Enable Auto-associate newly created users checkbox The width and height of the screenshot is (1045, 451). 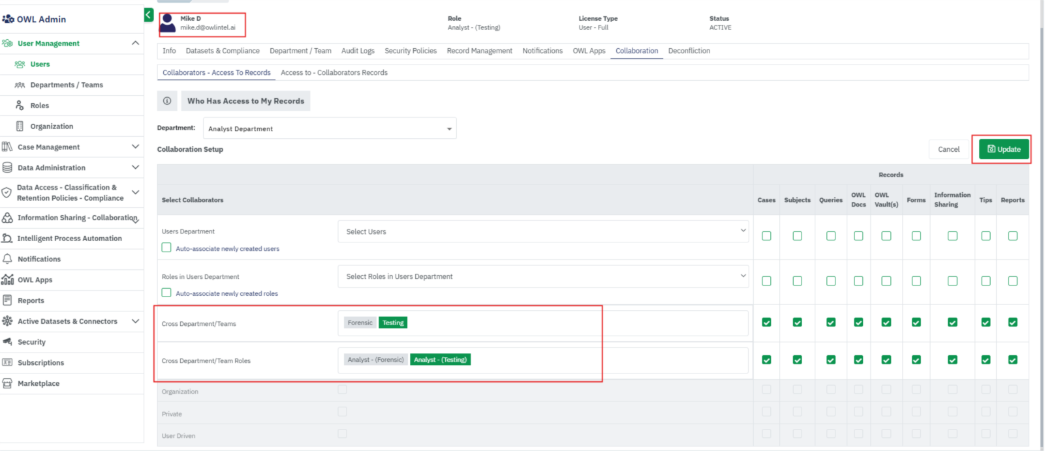(167, 247)
